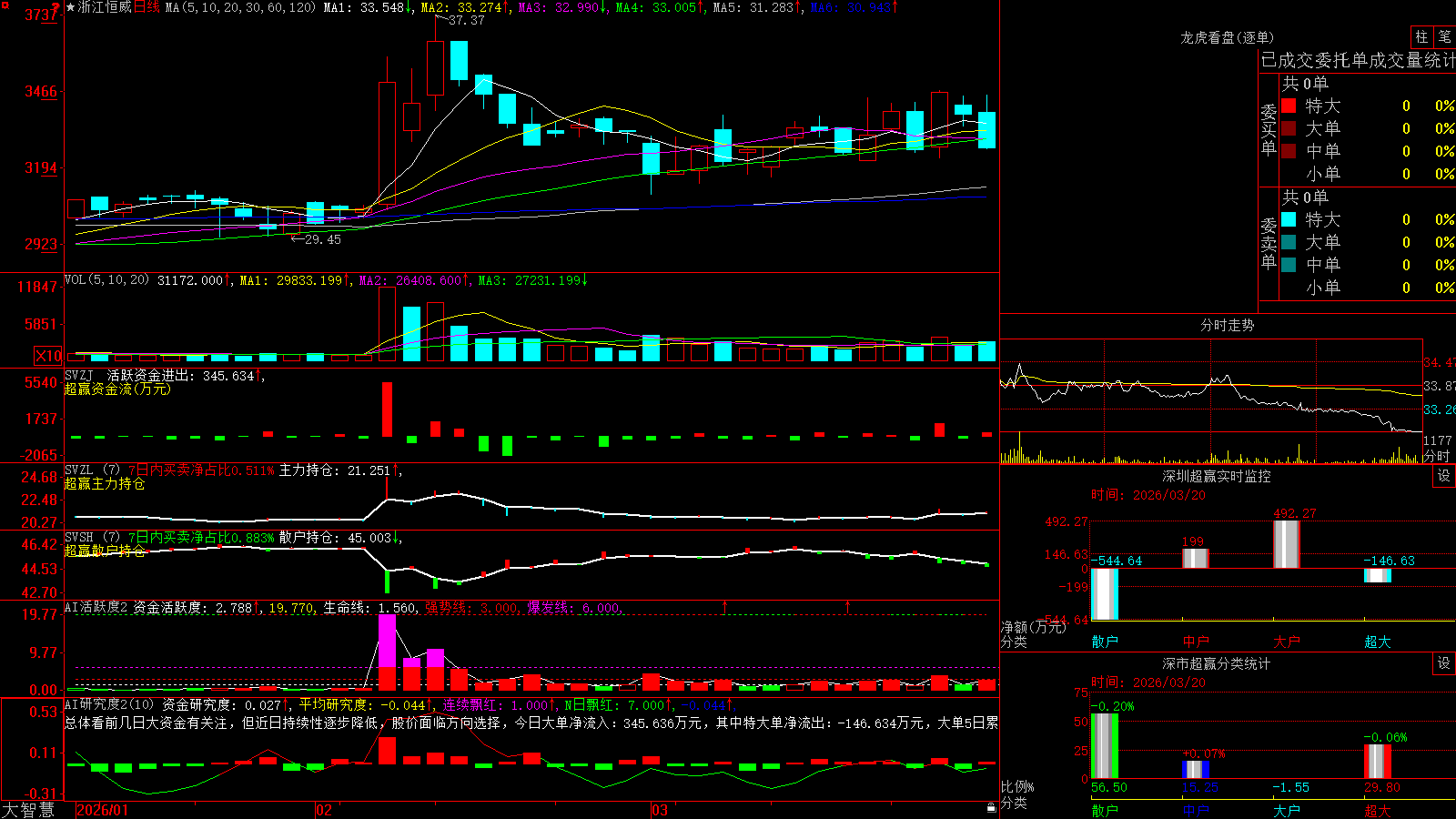Click the 强势线: 3.000 label
The image size is (1456, 819).
point(471,608)
